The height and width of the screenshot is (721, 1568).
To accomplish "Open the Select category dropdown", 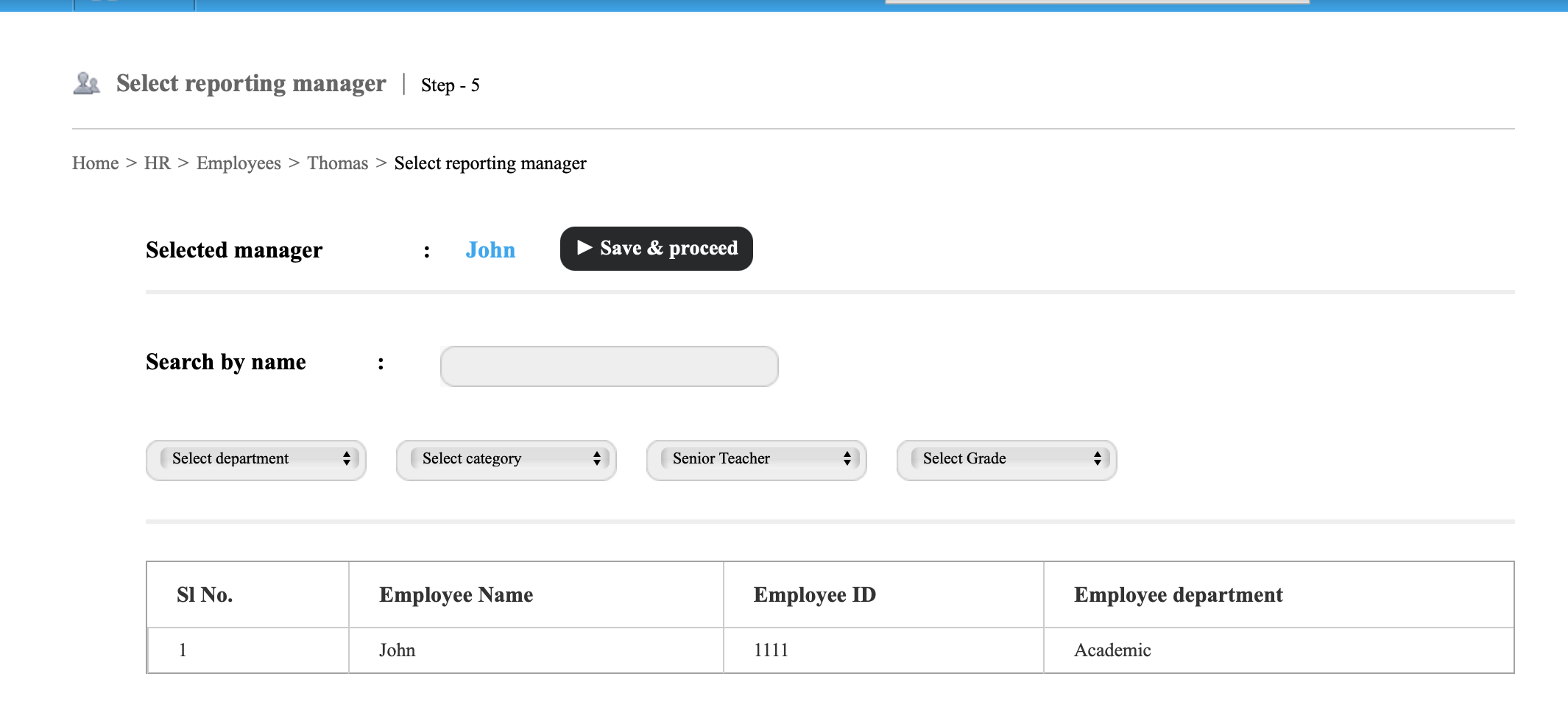I will tap(506, 460).
